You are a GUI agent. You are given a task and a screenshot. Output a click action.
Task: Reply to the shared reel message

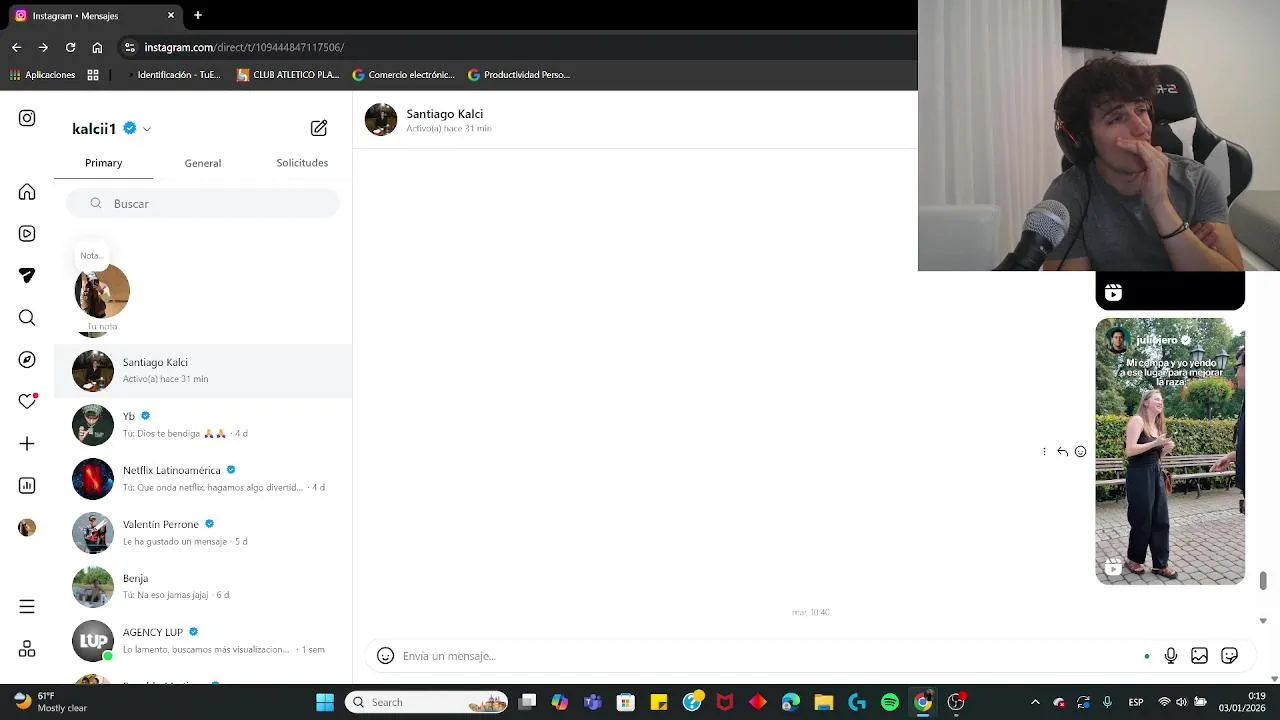pos(1062,452)
